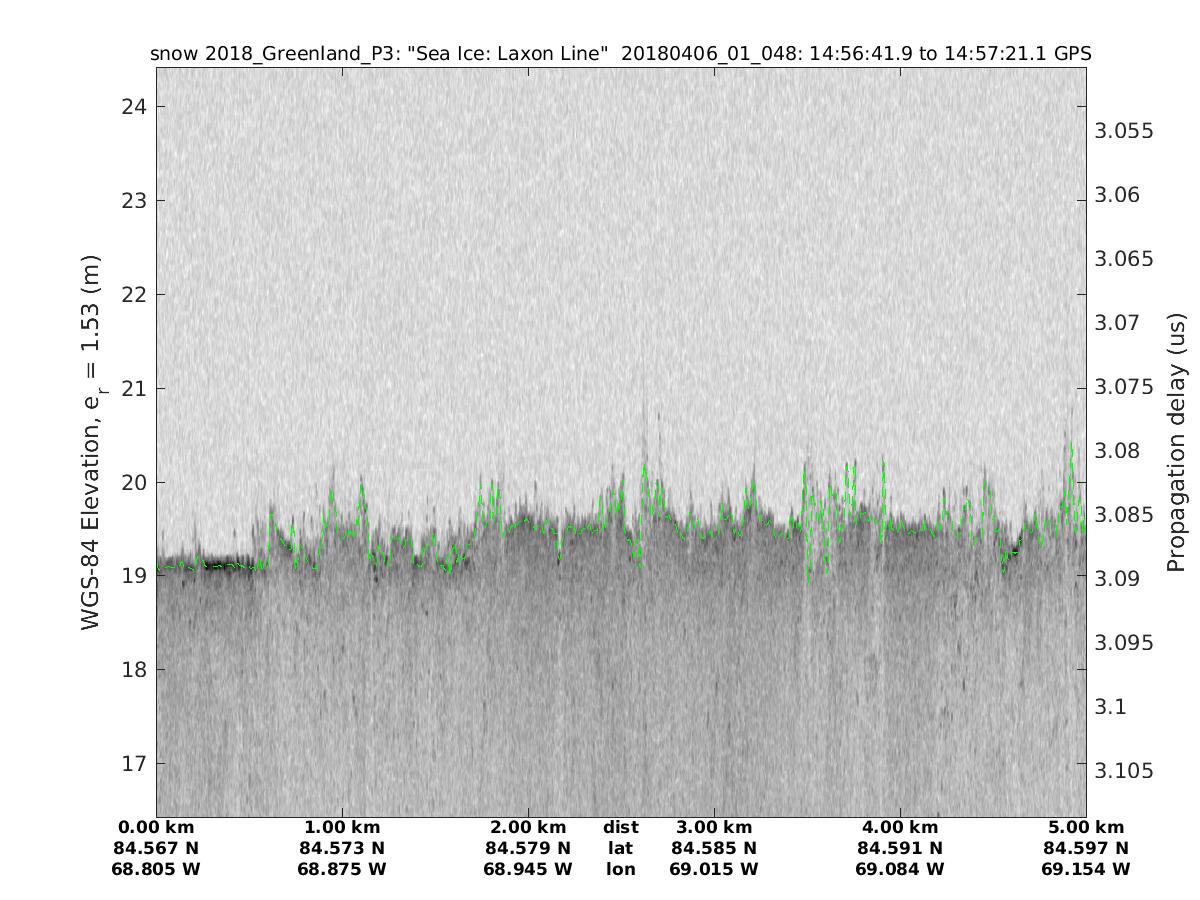Select the 84.585 N latitude label
1200x900 pixels.
point(714,849)
